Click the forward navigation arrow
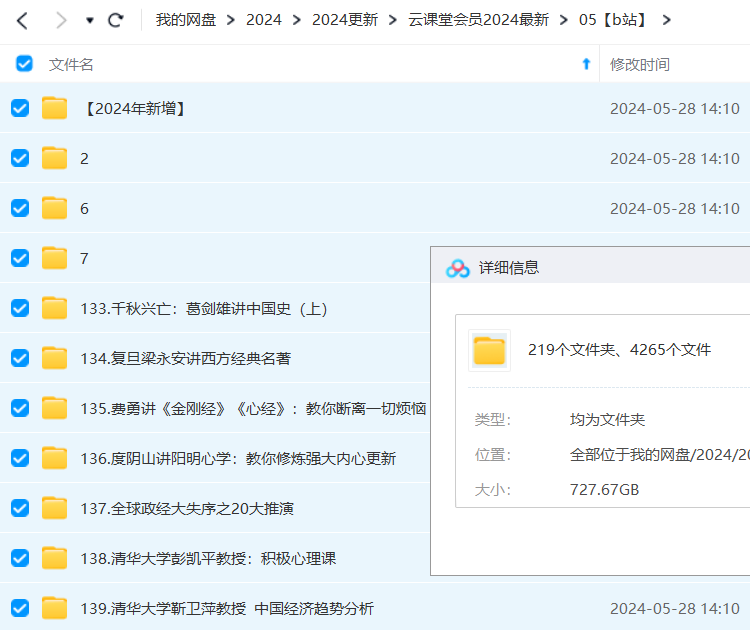The image size is (750, 630). point(61,20)
